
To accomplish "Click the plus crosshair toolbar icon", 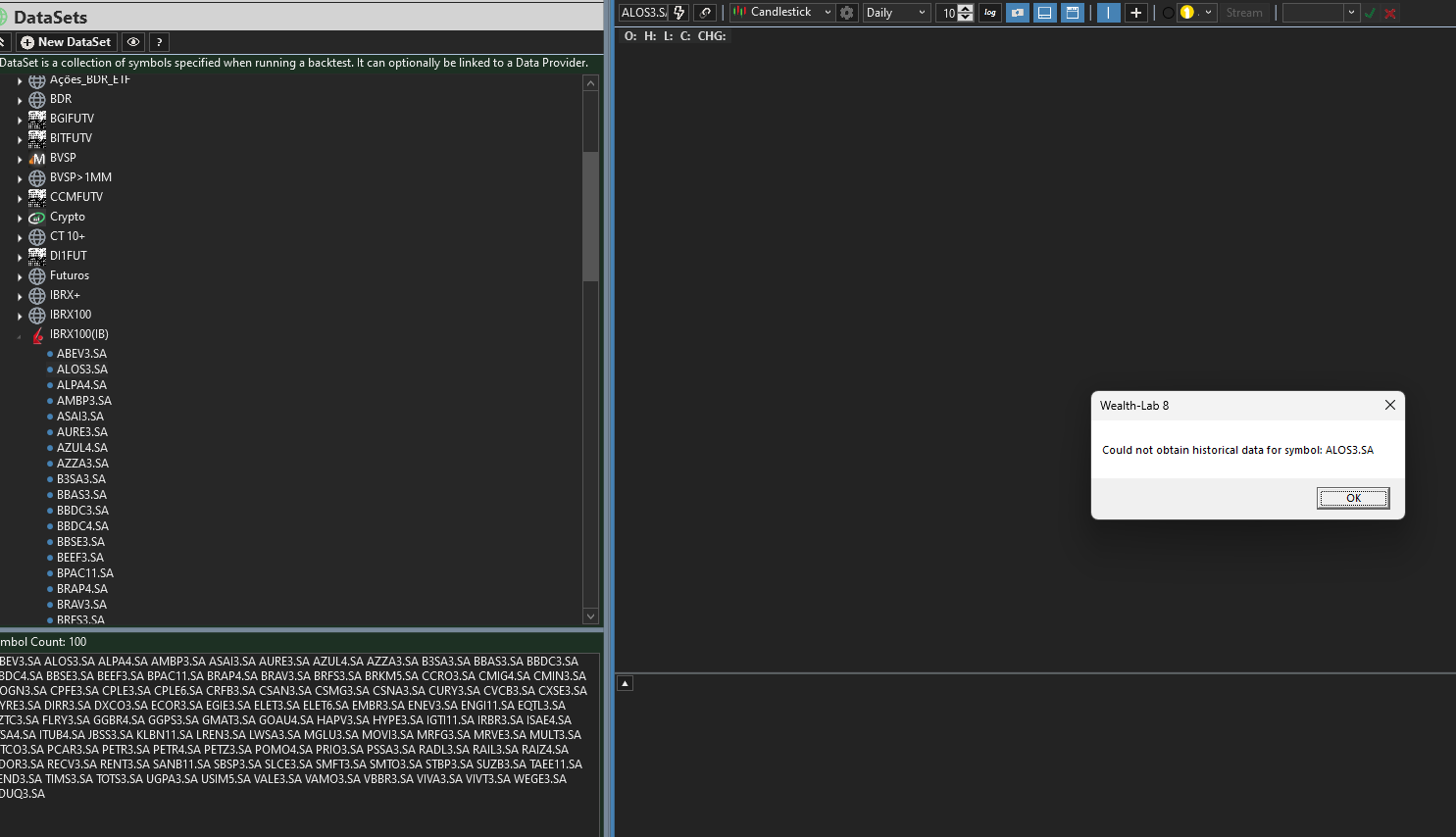I will coord(1135,13).
